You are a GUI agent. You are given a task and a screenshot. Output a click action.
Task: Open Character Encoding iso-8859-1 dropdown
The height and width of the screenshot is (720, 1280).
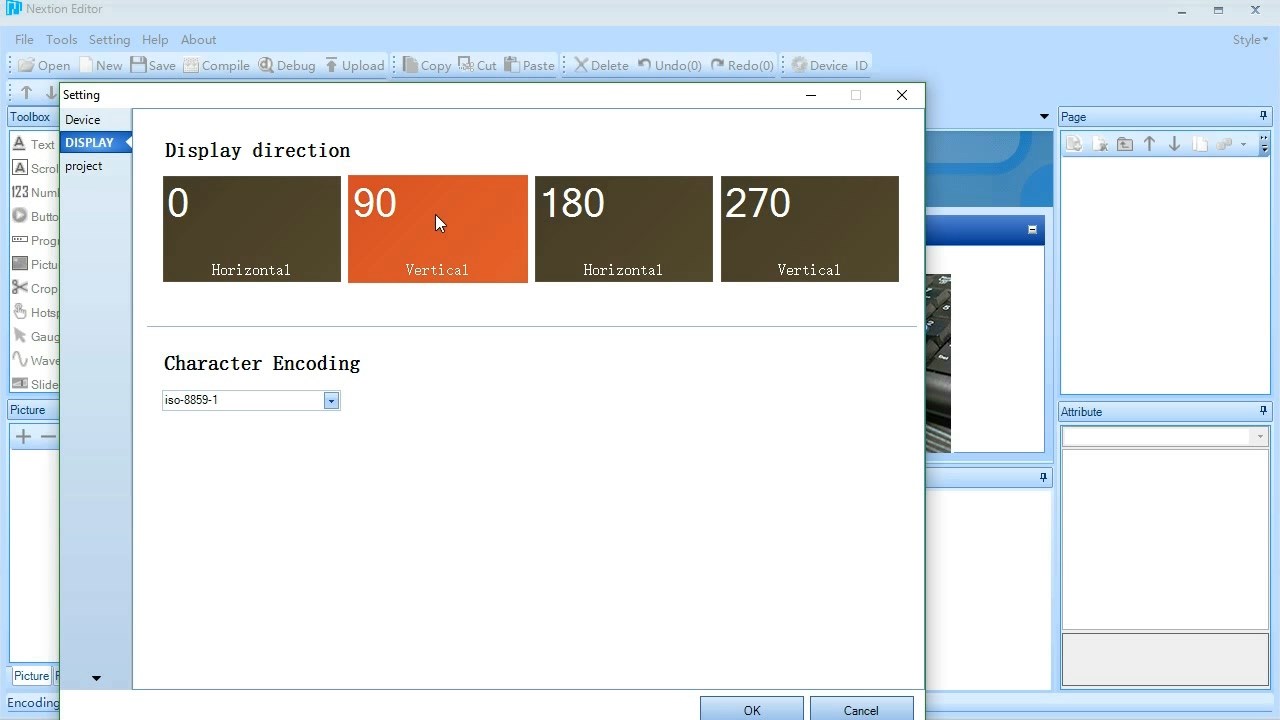click(331, 401)
